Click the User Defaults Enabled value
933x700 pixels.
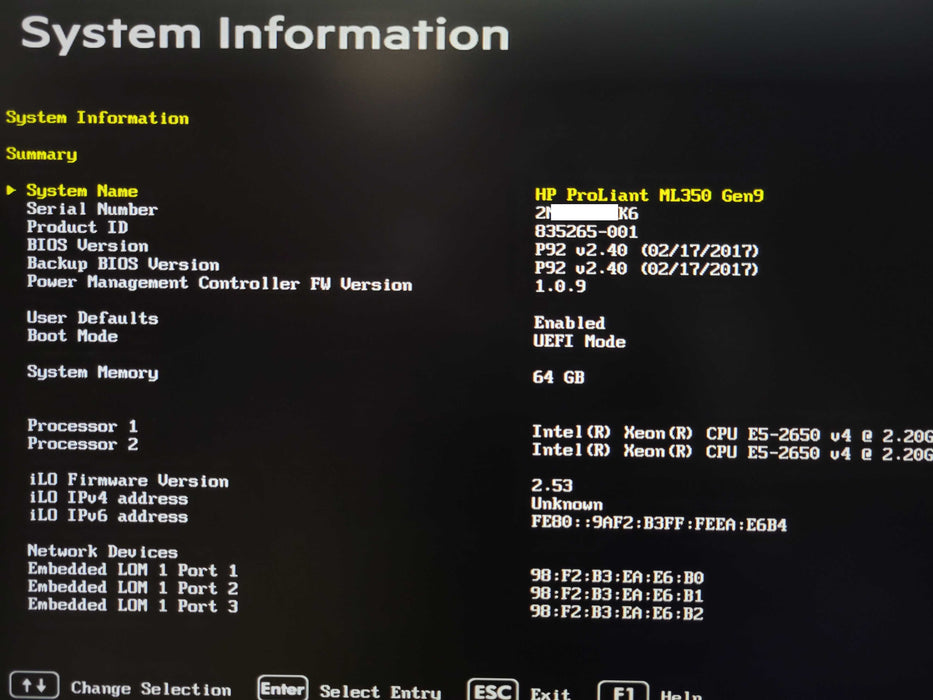click(x=569, y=323)
